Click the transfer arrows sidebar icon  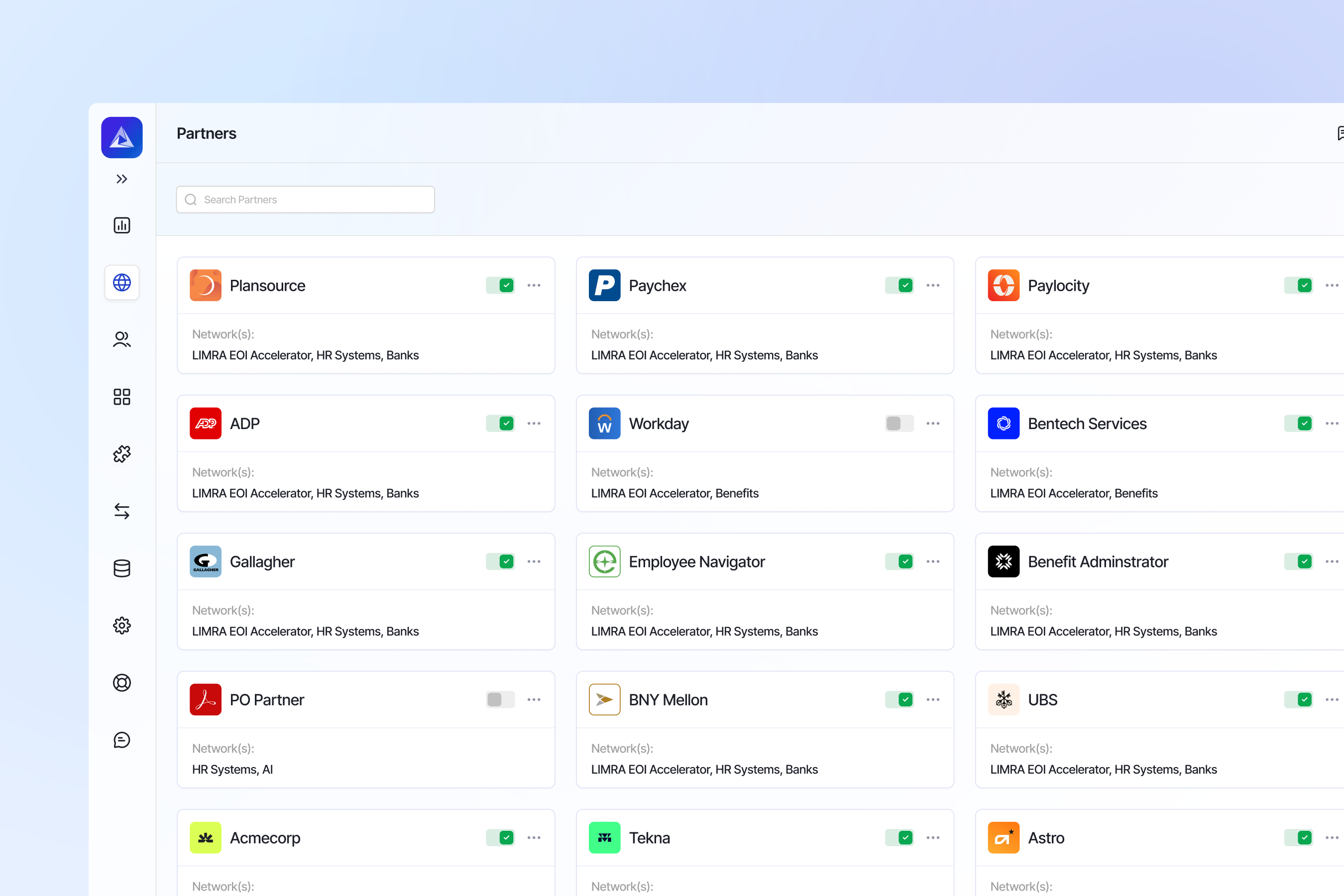point(122,511)
